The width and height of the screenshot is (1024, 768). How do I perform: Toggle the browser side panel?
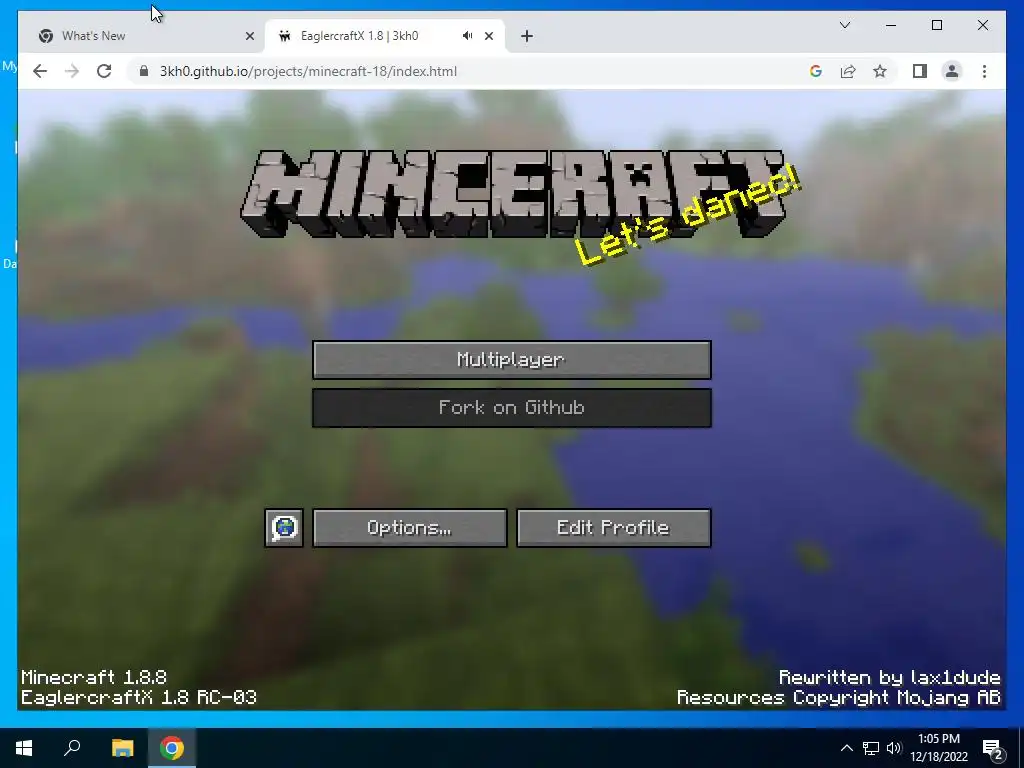(x=920, y=71)
